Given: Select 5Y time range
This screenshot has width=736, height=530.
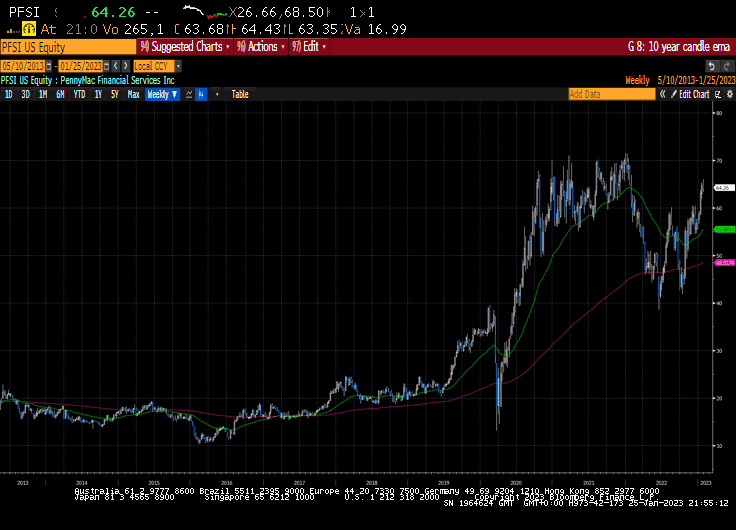Looking at the screenshot, I should [115, 94].
